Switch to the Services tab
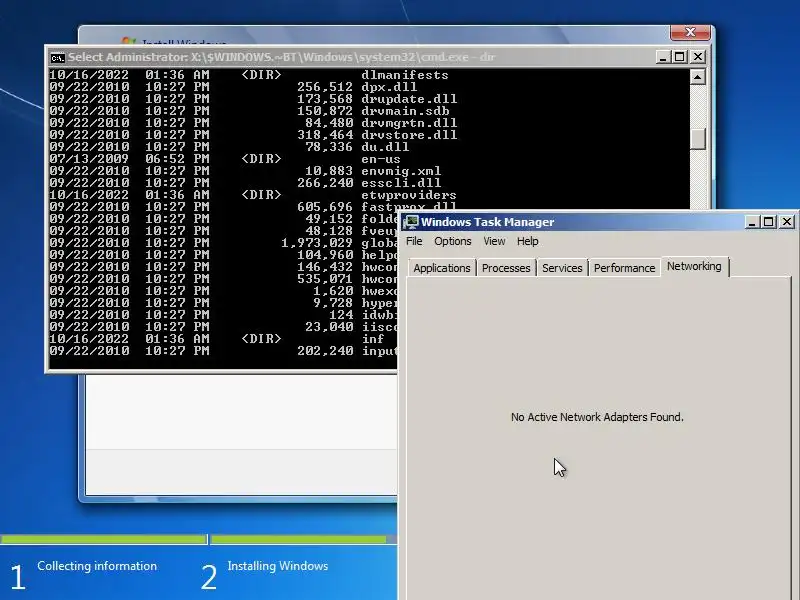The height and width of the screenshot is (600, 800). pos(562,268)
